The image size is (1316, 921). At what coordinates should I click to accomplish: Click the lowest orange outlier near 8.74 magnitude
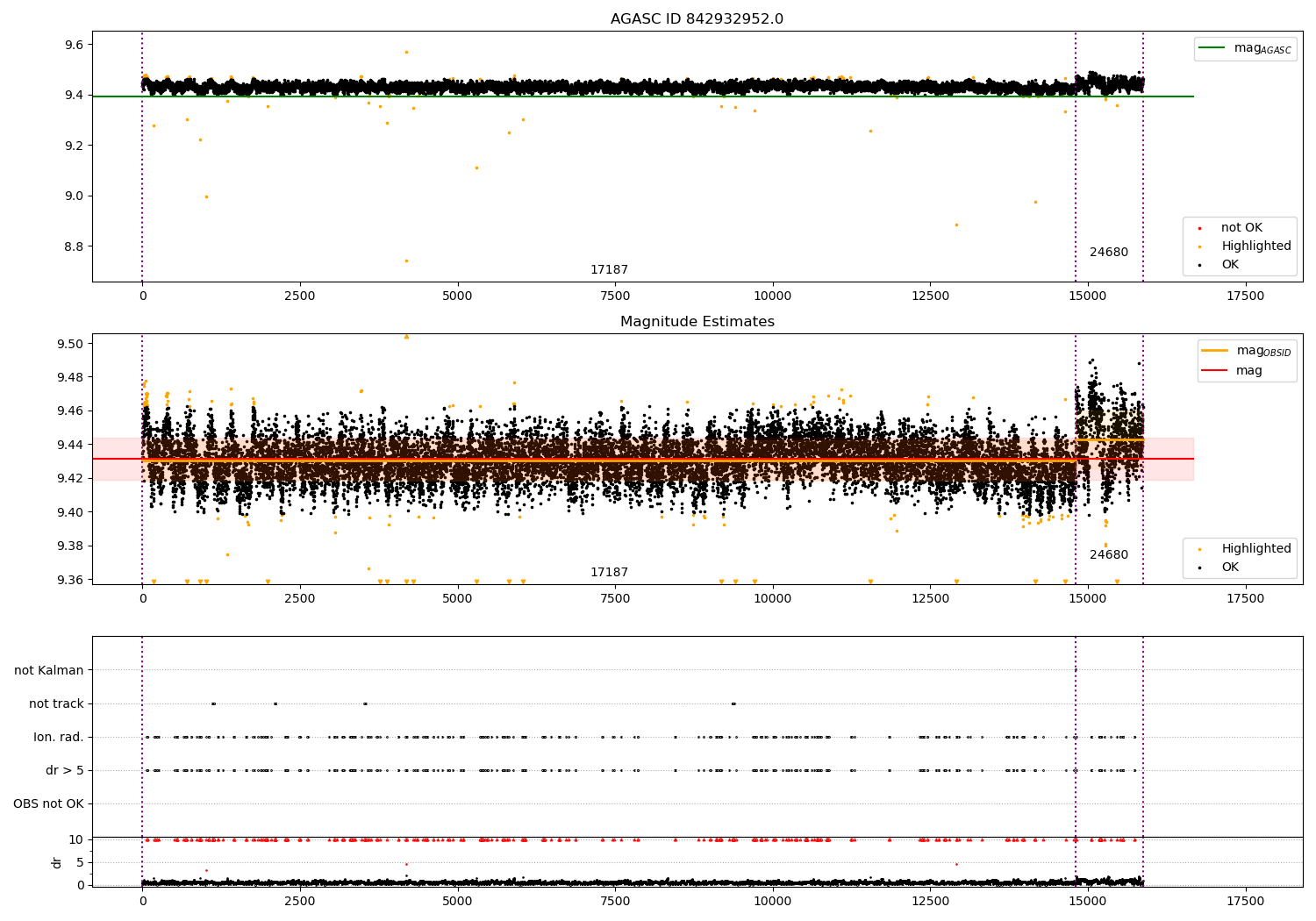406,261
